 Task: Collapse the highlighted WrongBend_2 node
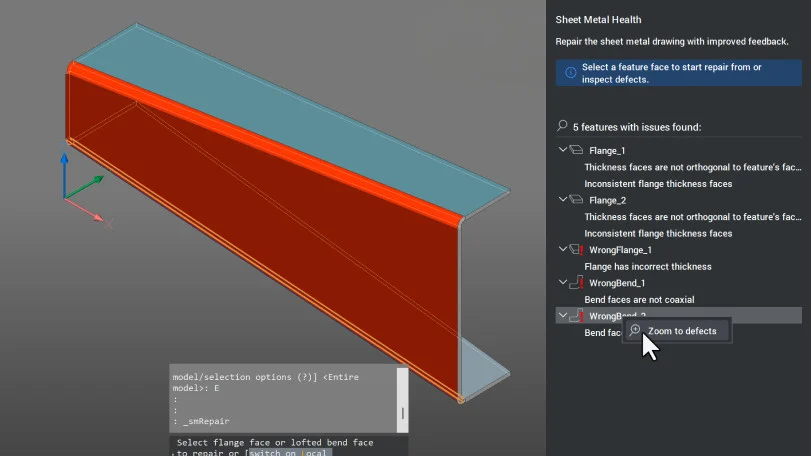(563, 315)
